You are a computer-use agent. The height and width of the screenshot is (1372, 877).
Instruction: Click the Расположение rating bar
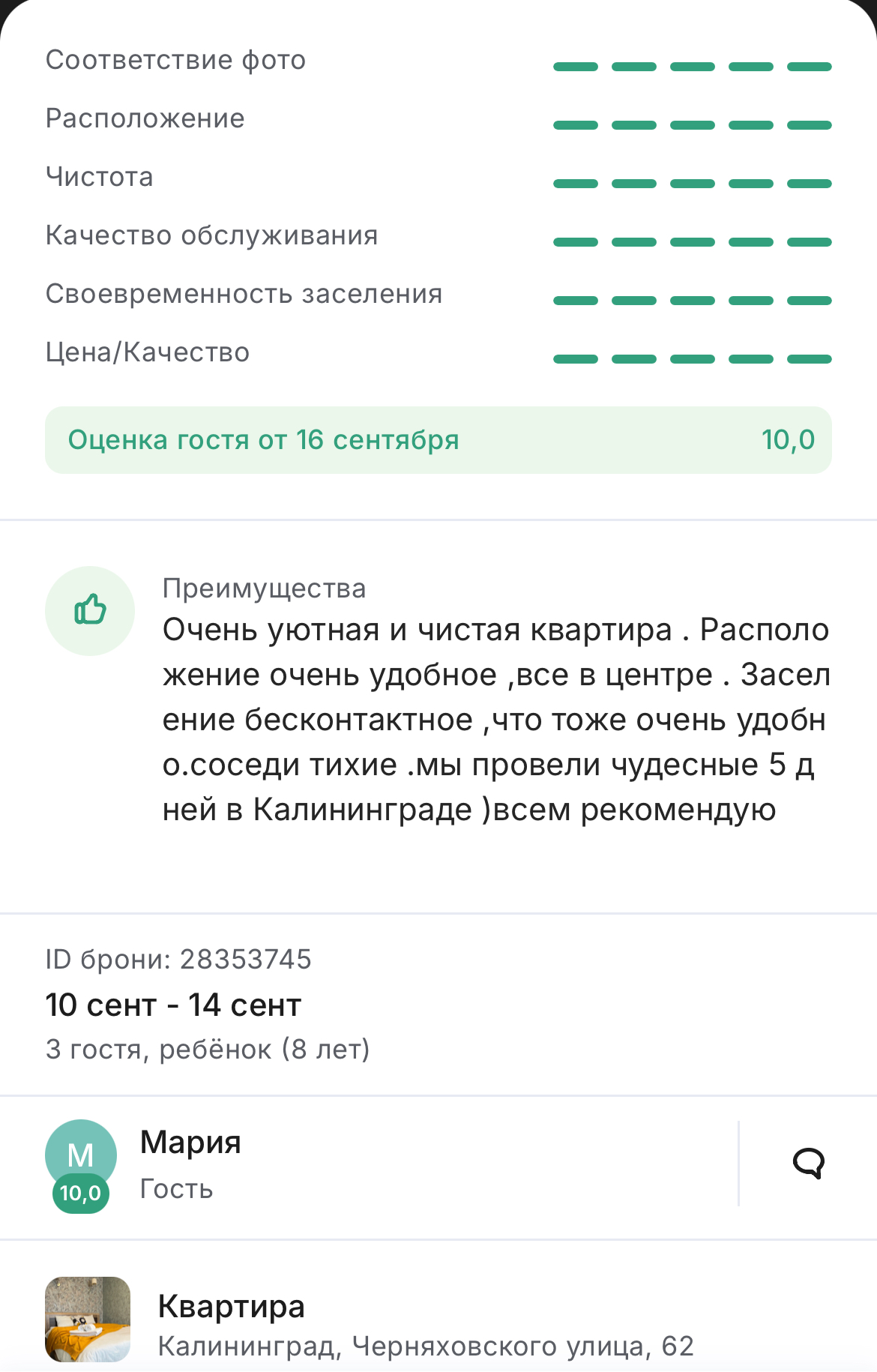tap(693, 125)
